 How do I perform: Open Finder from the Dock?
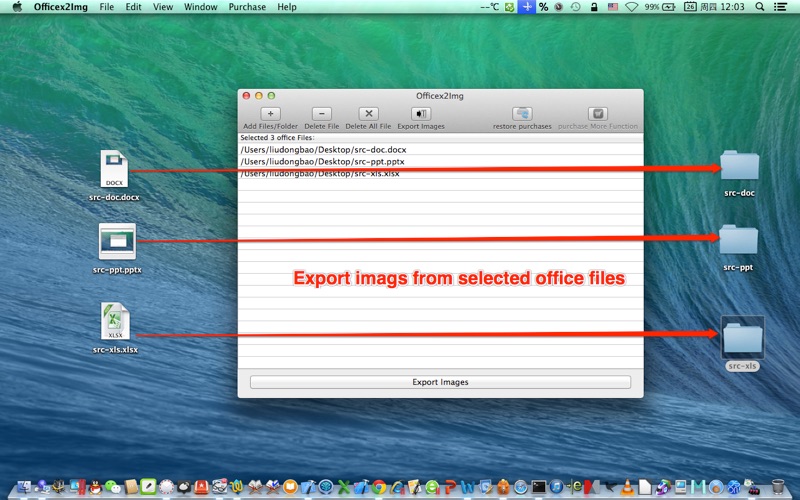click(24, 487)
